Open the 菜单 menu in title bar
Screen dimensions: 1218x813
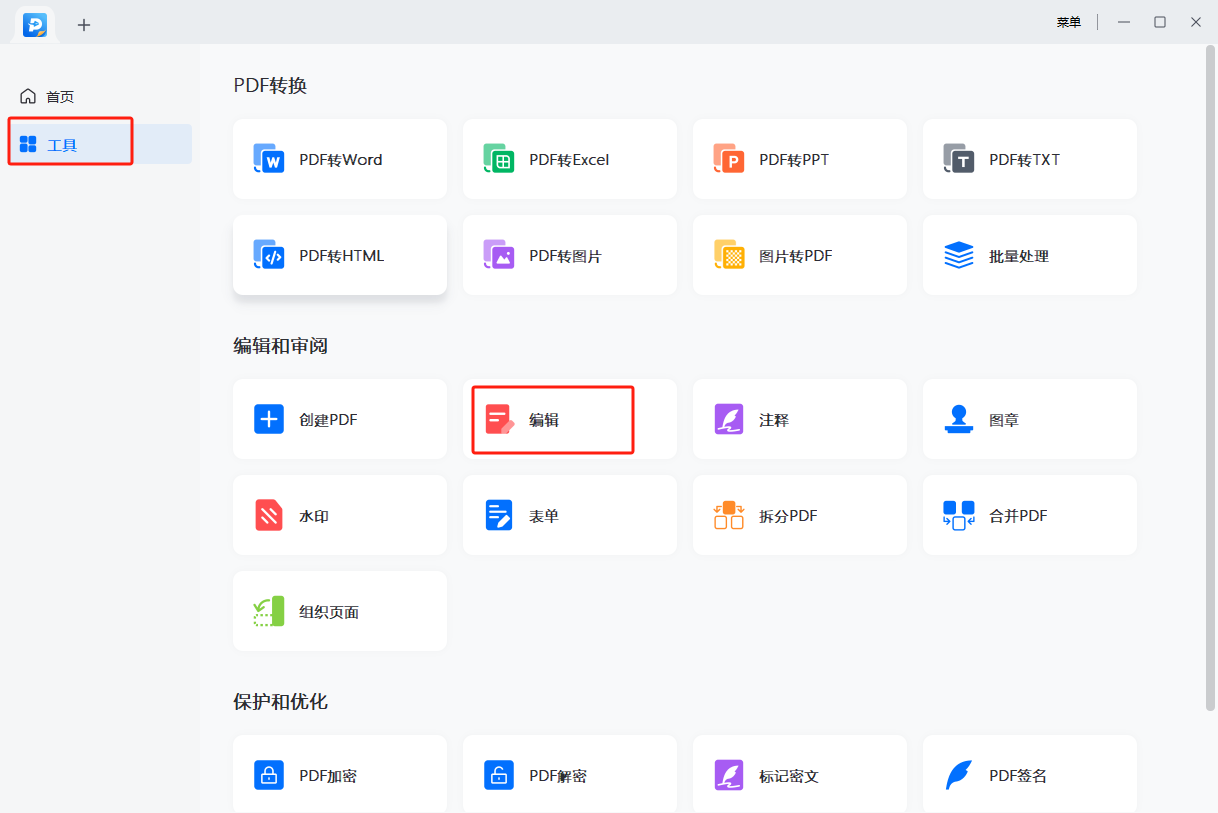[1068, 22]
